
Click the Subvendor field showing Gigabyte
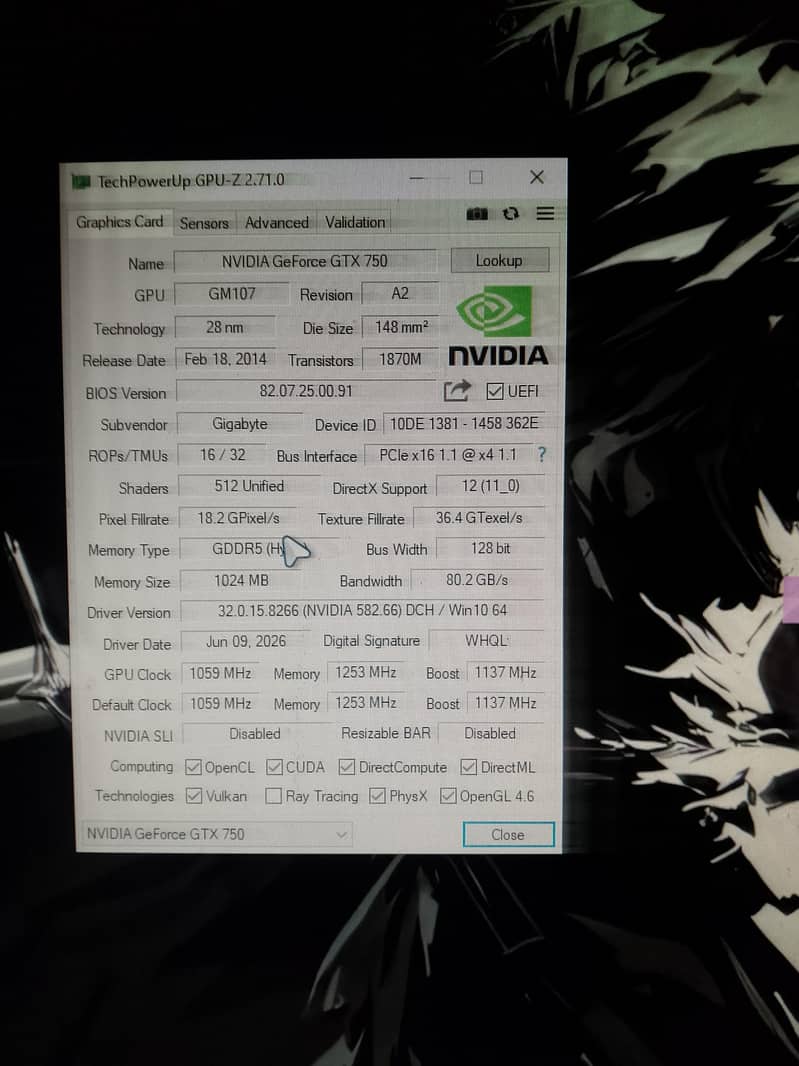tap(239, 424)
